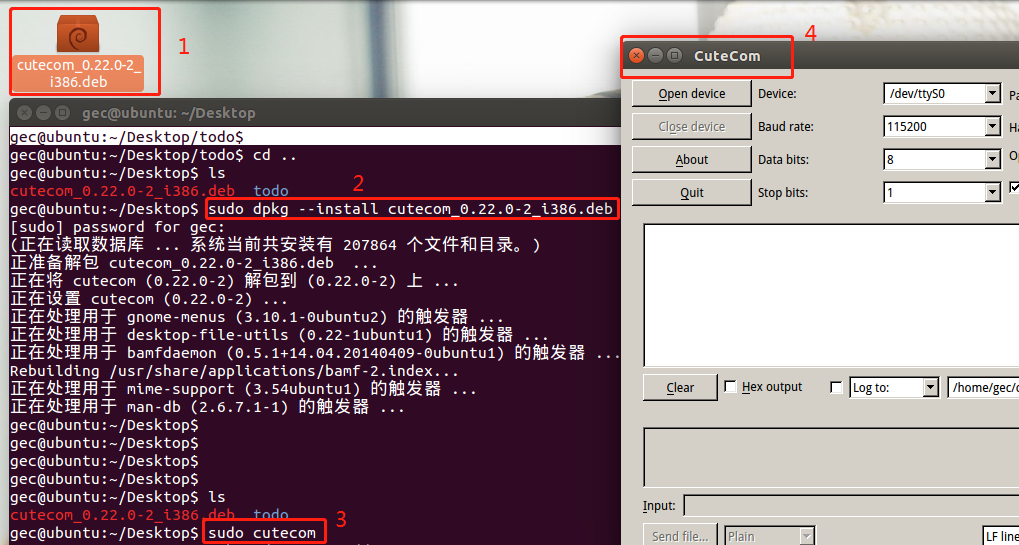
Task: Open the LF line end dropdown
Action: 1000,537
